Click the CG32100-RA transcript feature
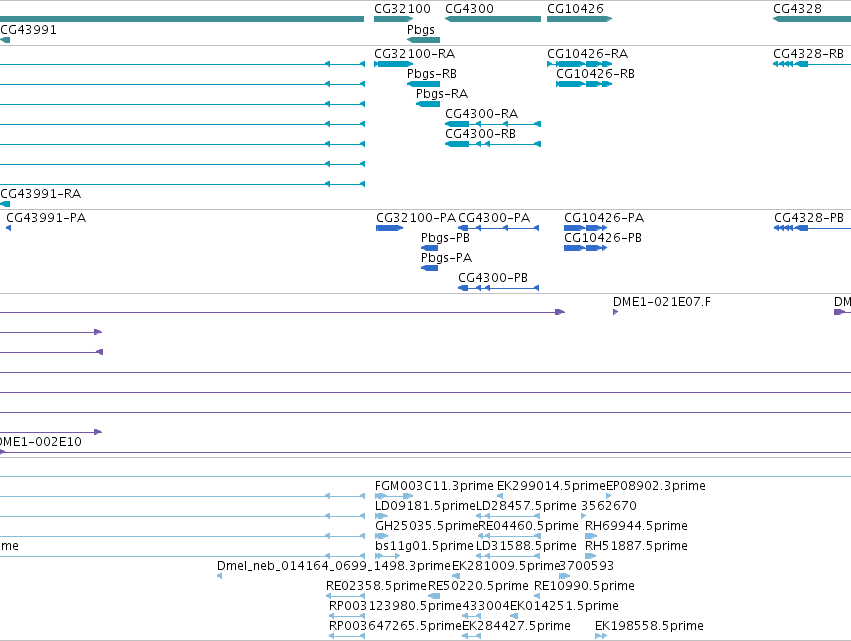The width and height of the screenshot is (851, 641). click(393, 64)
